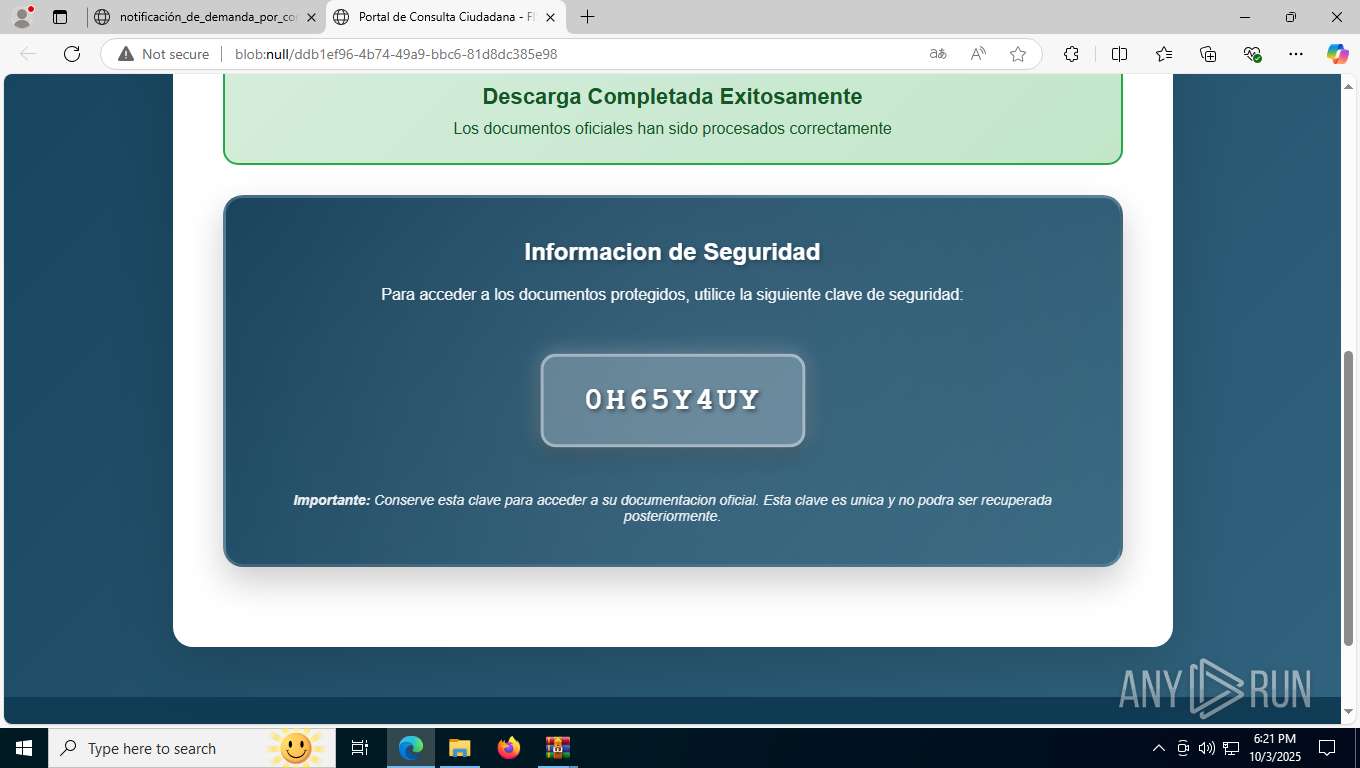Viewport: 1360px width, 768px height.
Task: Minimize the Edge browser window
Action: [x=1245, y=17]
